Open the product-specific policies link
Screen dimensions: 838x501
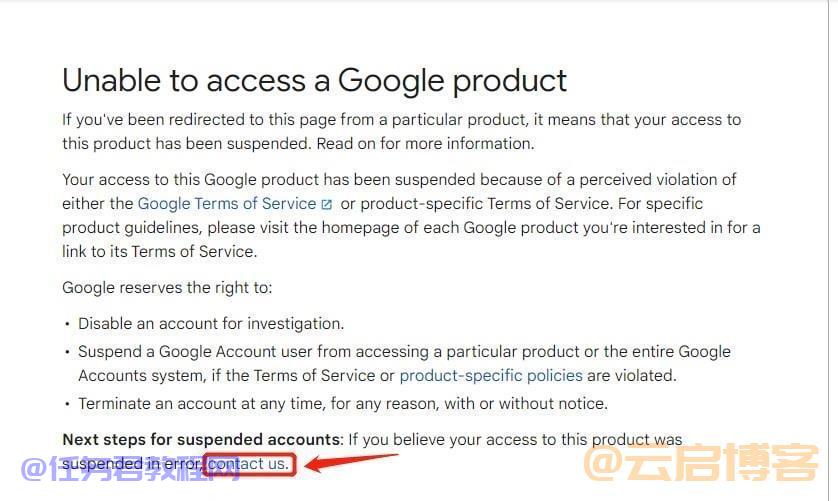491,376
